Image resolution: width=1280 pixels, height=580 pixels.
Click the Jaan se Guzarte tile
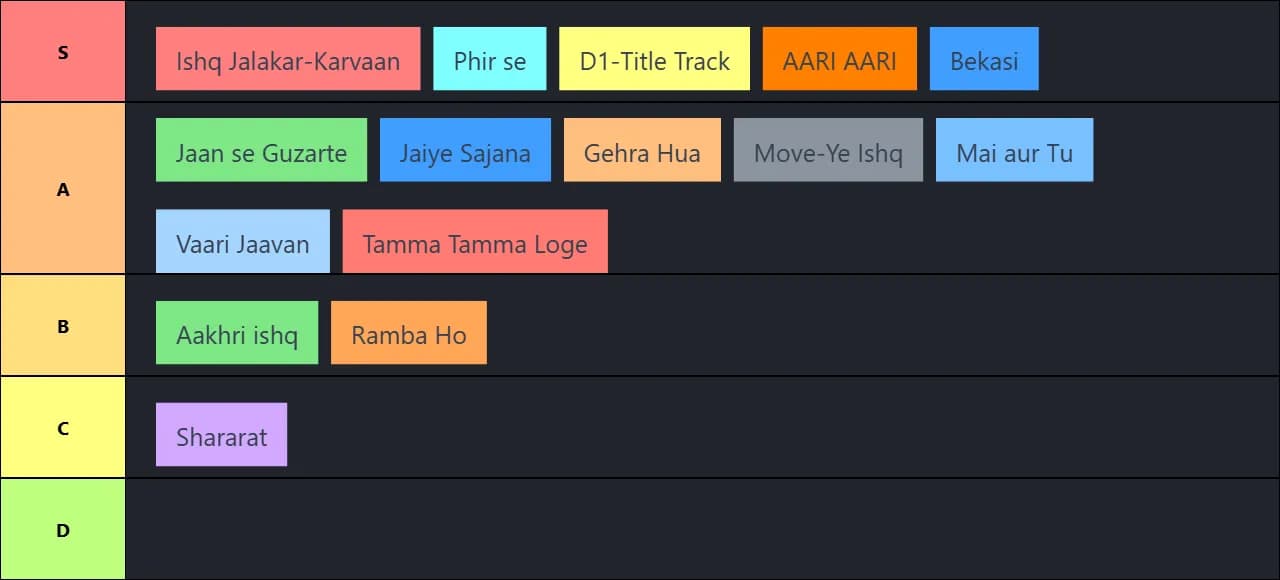tap(261, 150)
